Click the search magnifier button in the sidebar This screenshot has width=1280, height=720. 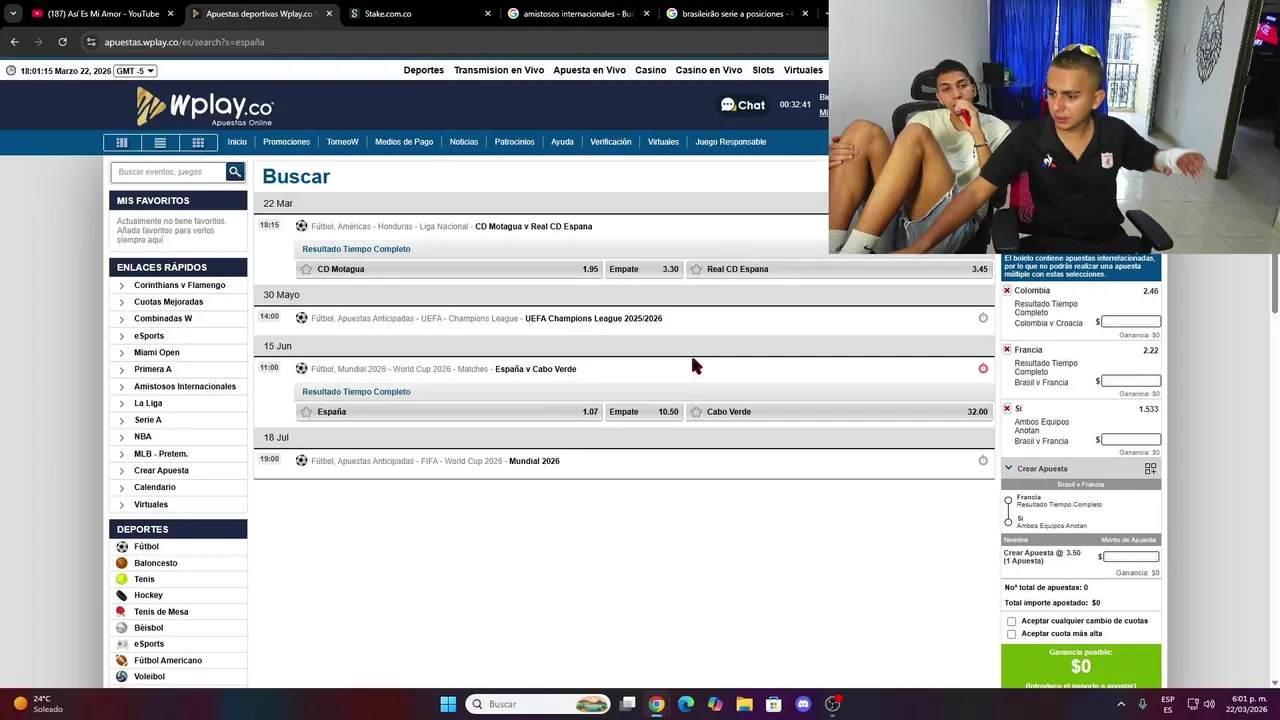click(x=235, y=172)
